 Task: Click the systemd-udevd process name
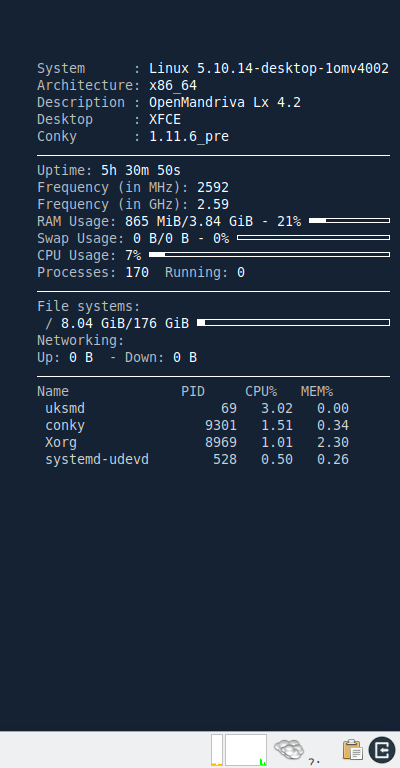[x=97, y=459]
